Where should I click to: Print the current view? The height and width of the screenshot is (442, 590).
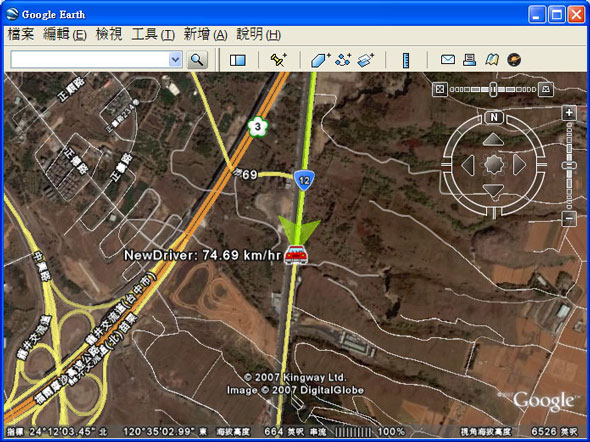click(x=469, y=59)
